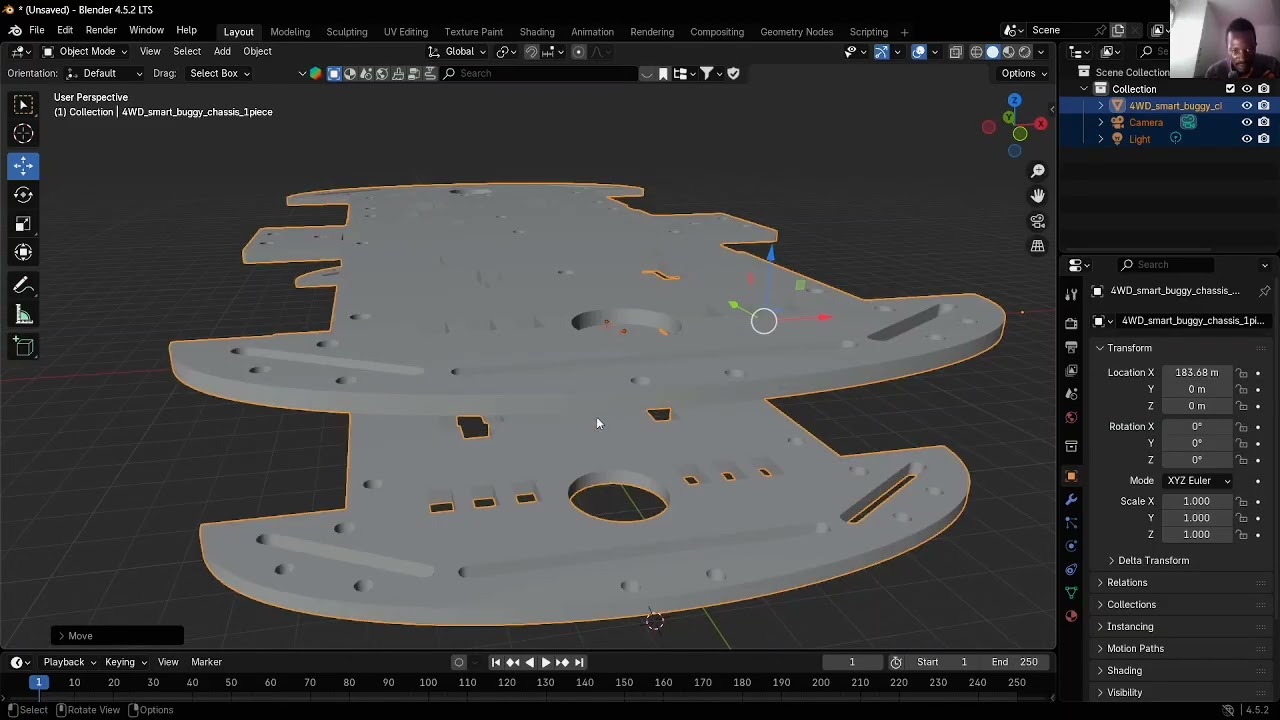Open the timeline Marker menu
The image size is (1280, 720).
pyautogui.click(x=206, y=662)
